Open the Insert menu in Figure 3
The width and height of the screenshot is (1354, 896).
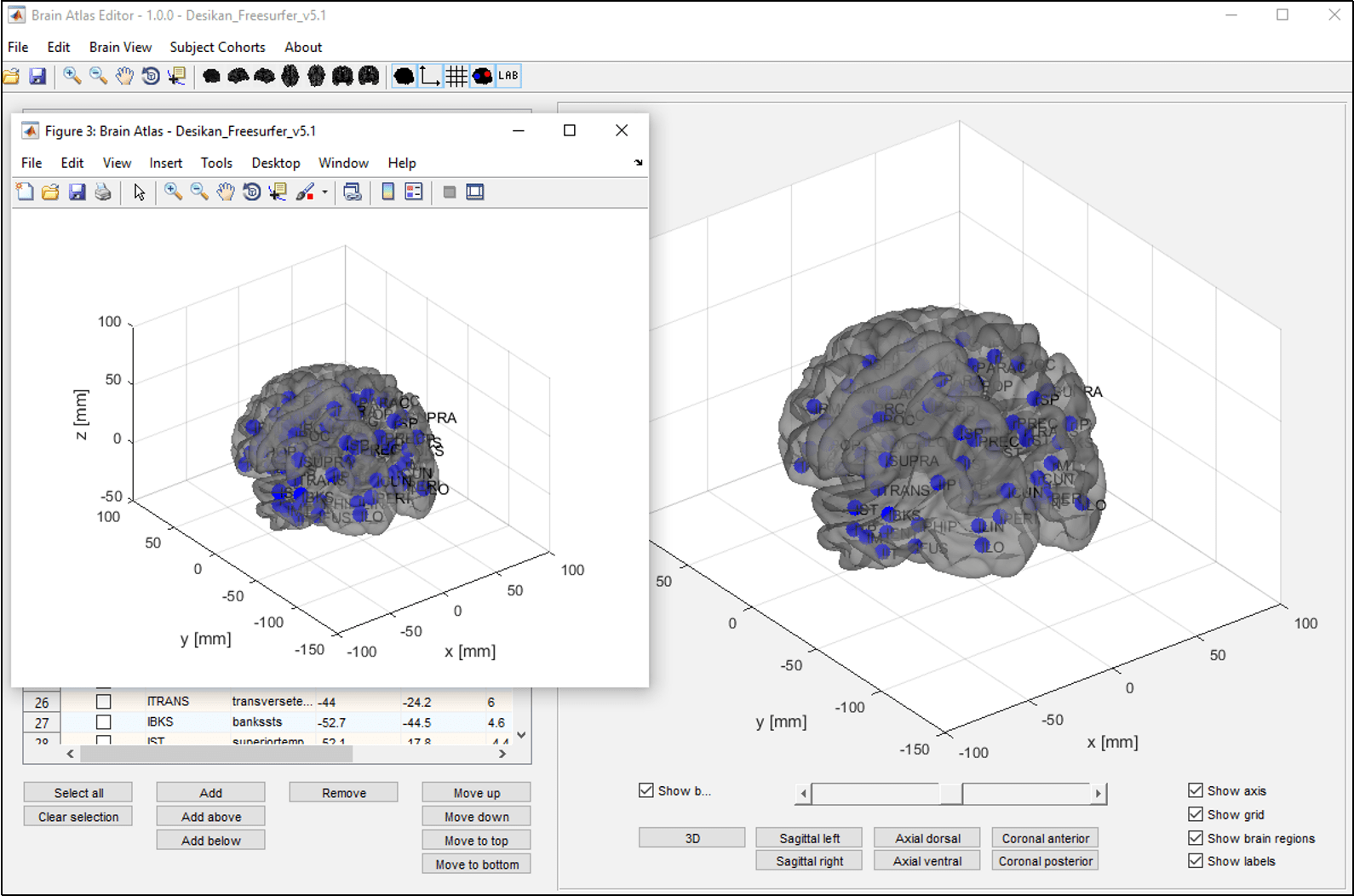click(165, 164)
